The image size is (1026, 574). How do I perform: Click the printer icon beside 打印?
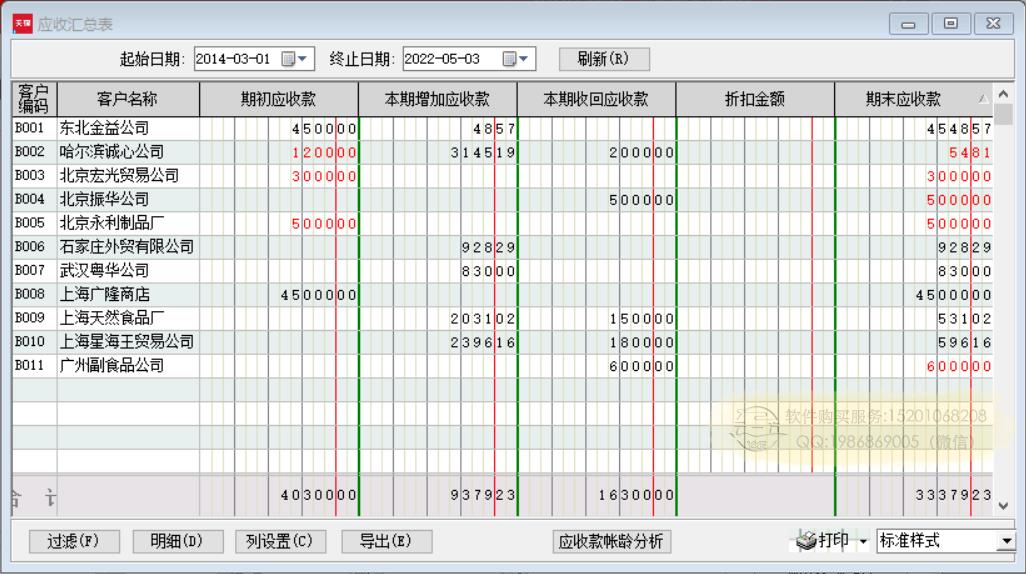[803, 541]
